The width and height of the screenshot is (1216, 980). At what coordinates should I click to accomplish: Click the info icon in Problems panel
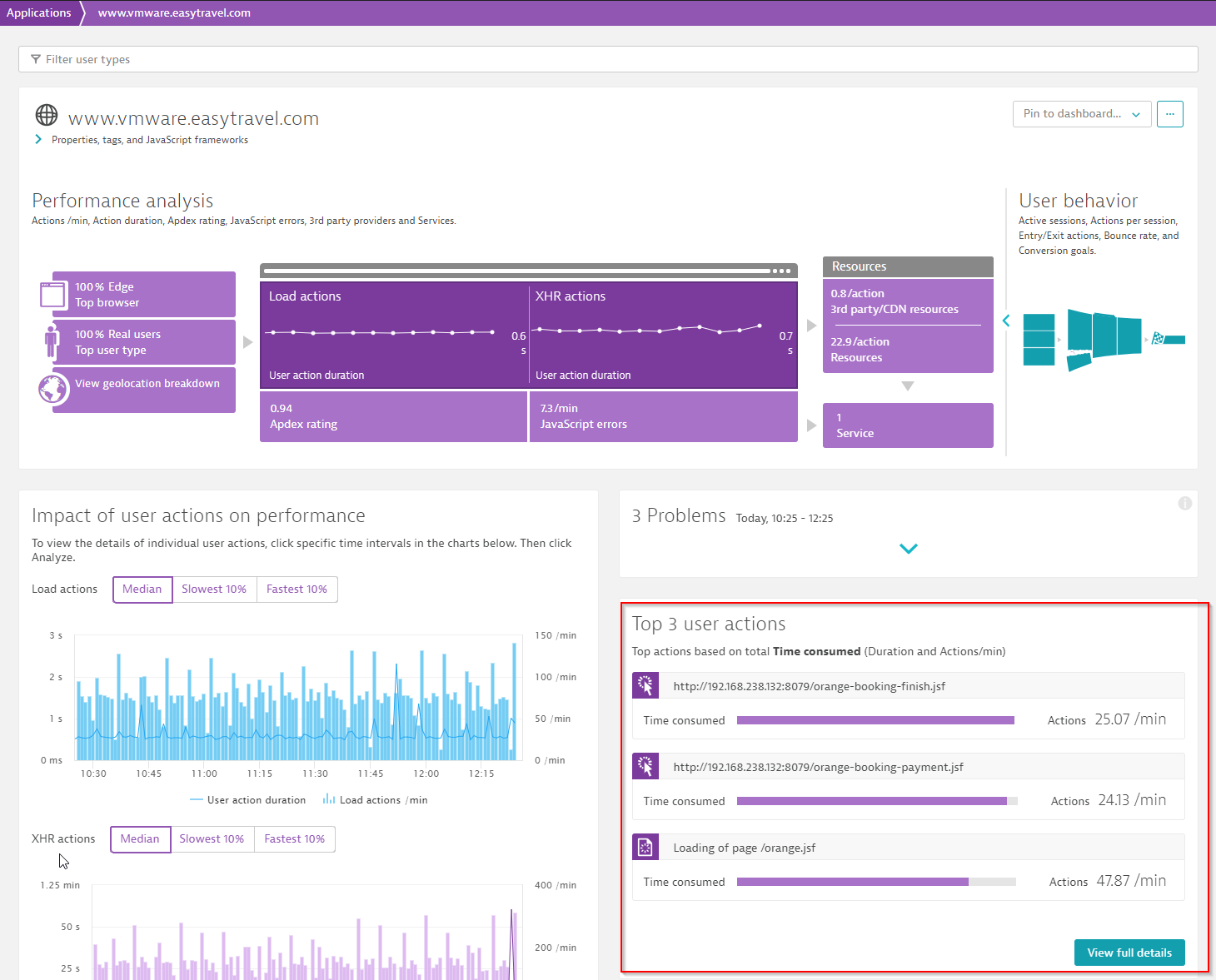pos(1184,503)
